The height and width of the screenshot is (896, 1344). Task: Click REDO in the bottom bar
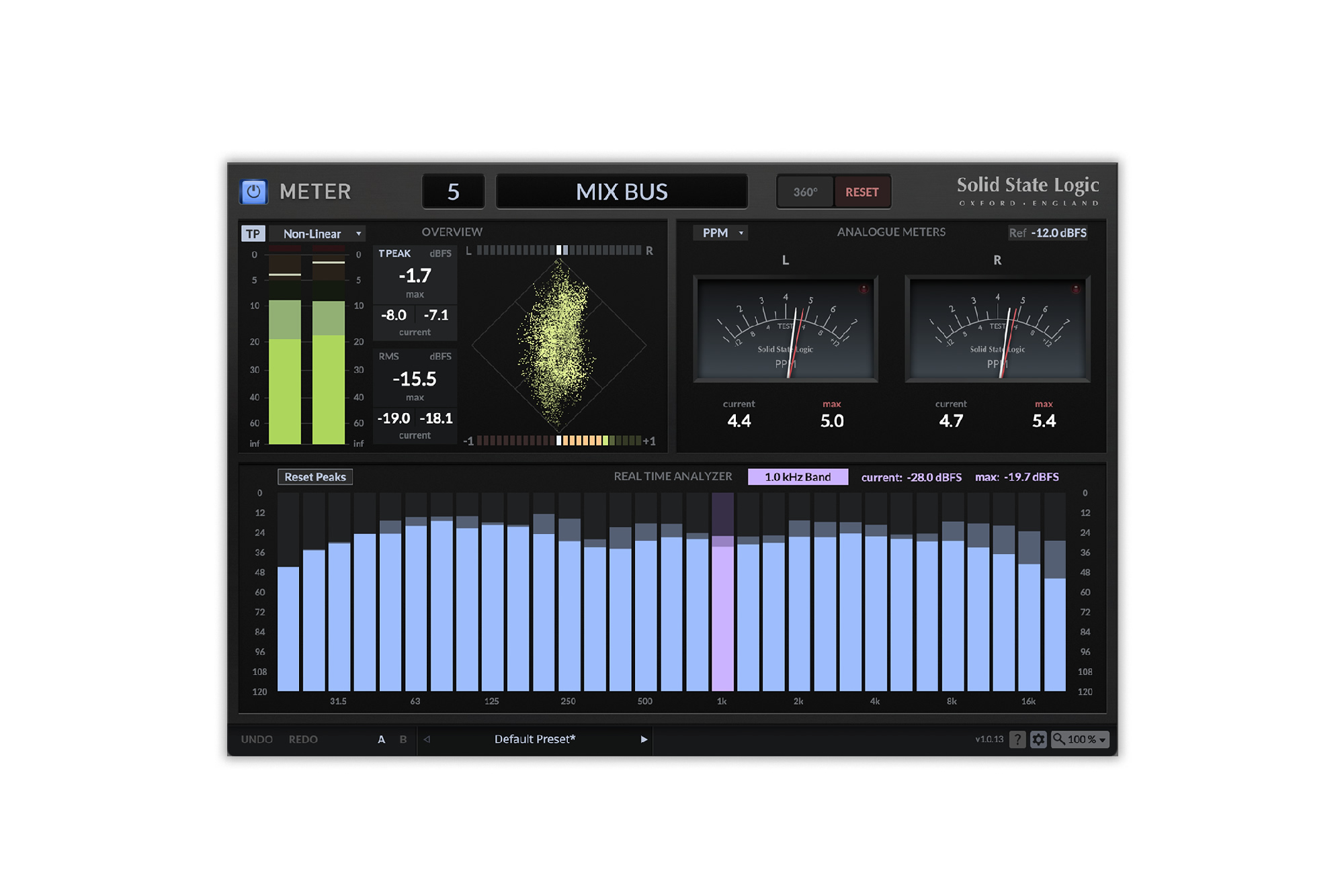303,739
